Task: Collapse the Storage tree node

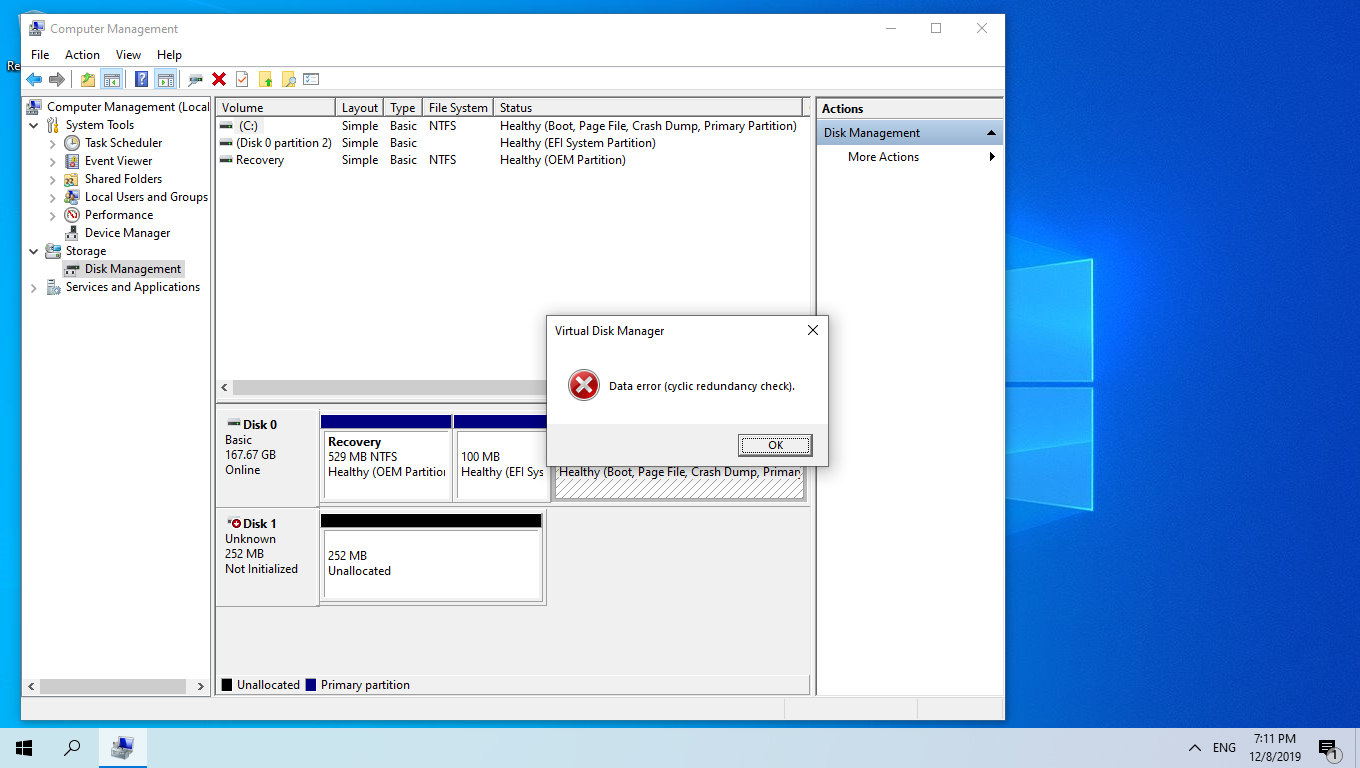Action: [34, 251]
